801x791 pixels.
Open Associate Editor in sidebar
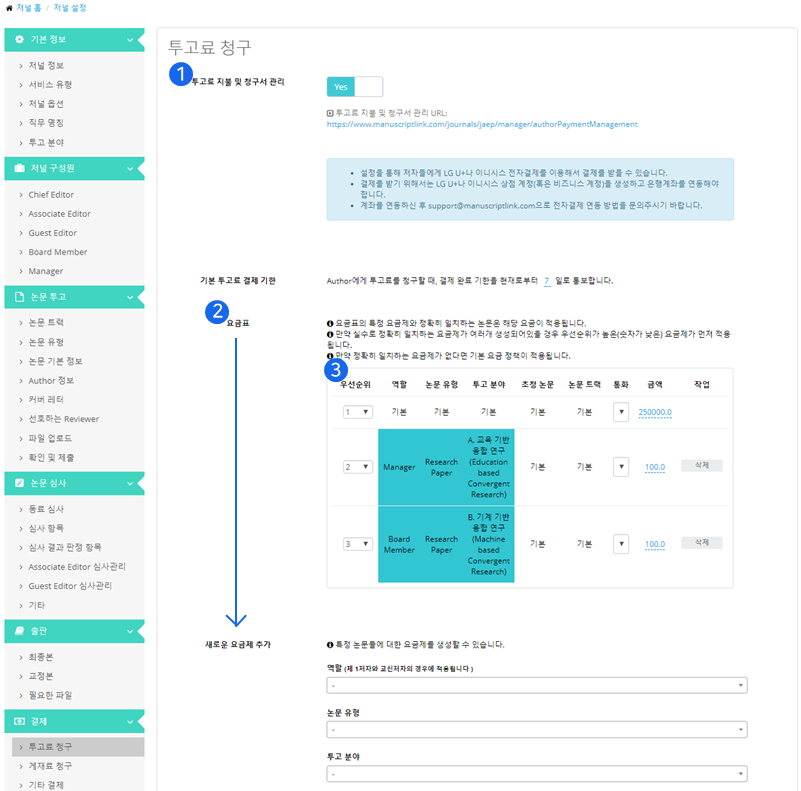coord(59,214)
